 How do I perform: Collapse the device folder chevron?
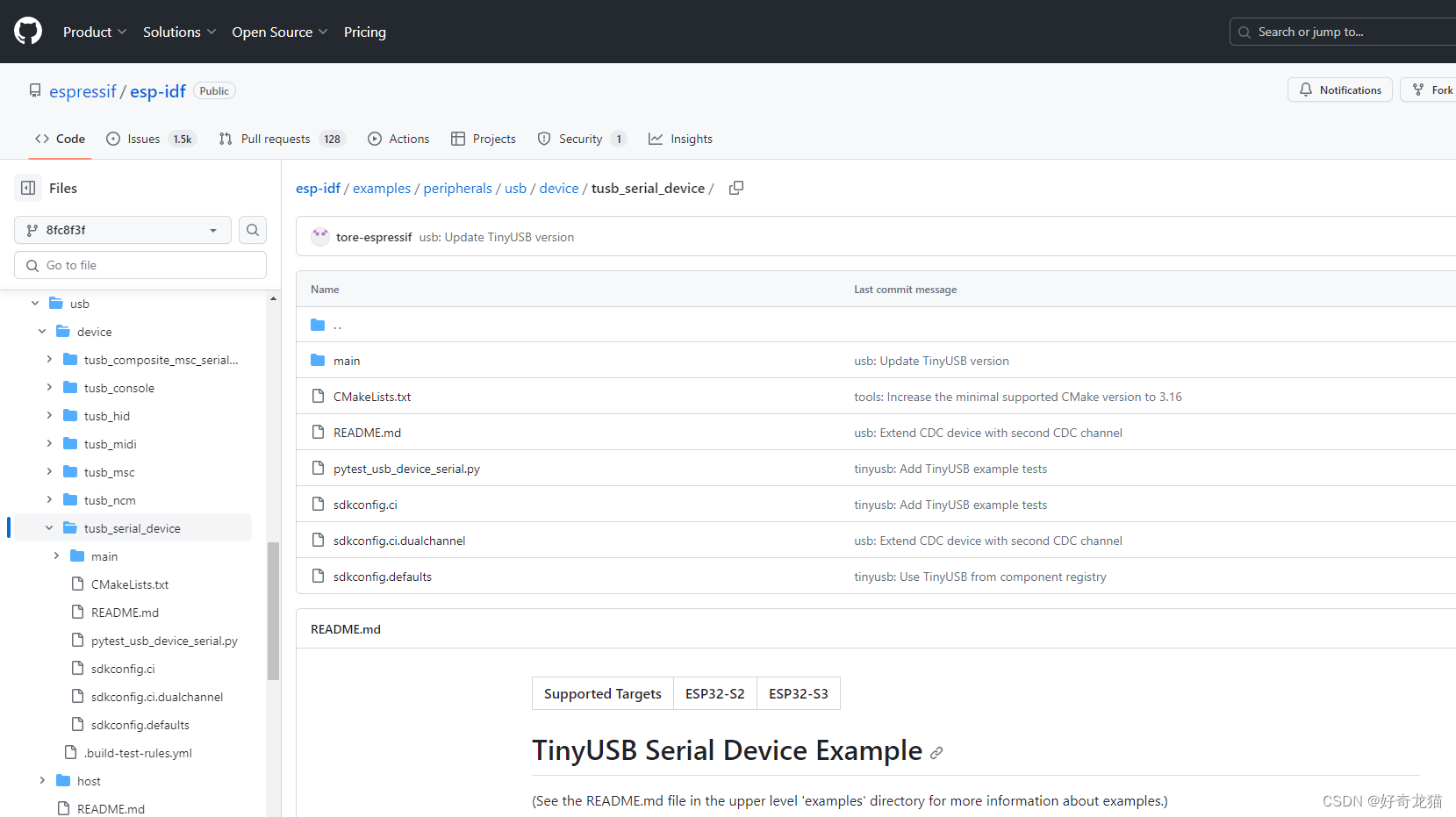click(x=42, y=332)
